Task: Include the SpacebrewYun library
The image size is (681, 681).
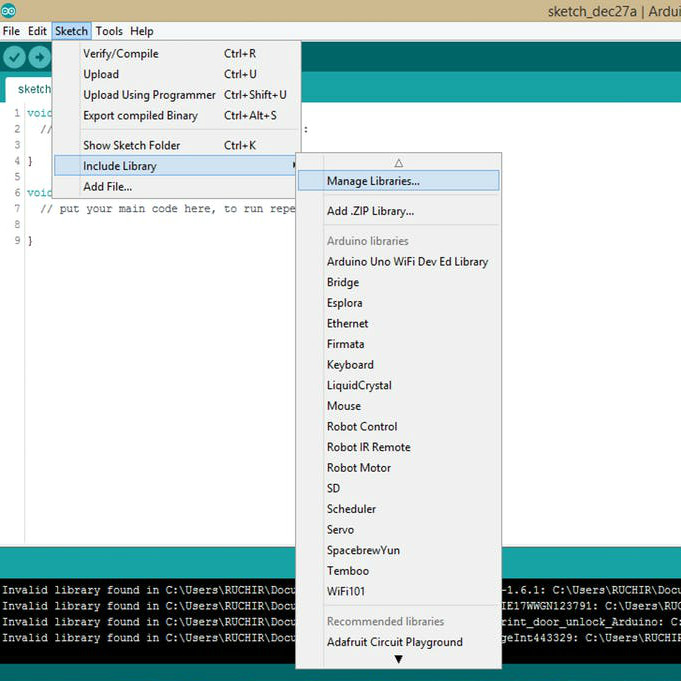Action: coord(399,550)
